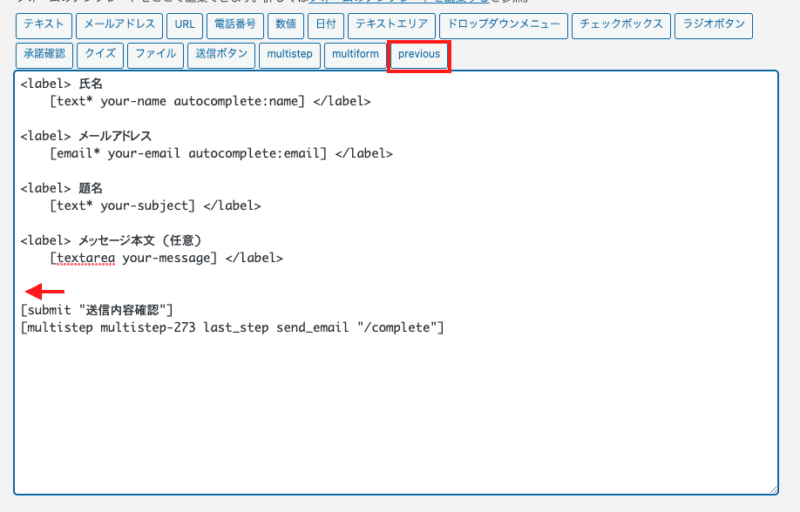Click the multistep tag button
This screenshot has height=512, width=800.
point(287,55)
